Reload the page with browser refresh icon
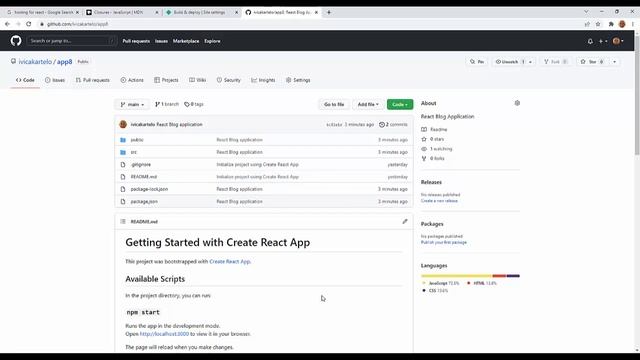The width and height of the screenshot is (640, 360). [x=29, y=24]
